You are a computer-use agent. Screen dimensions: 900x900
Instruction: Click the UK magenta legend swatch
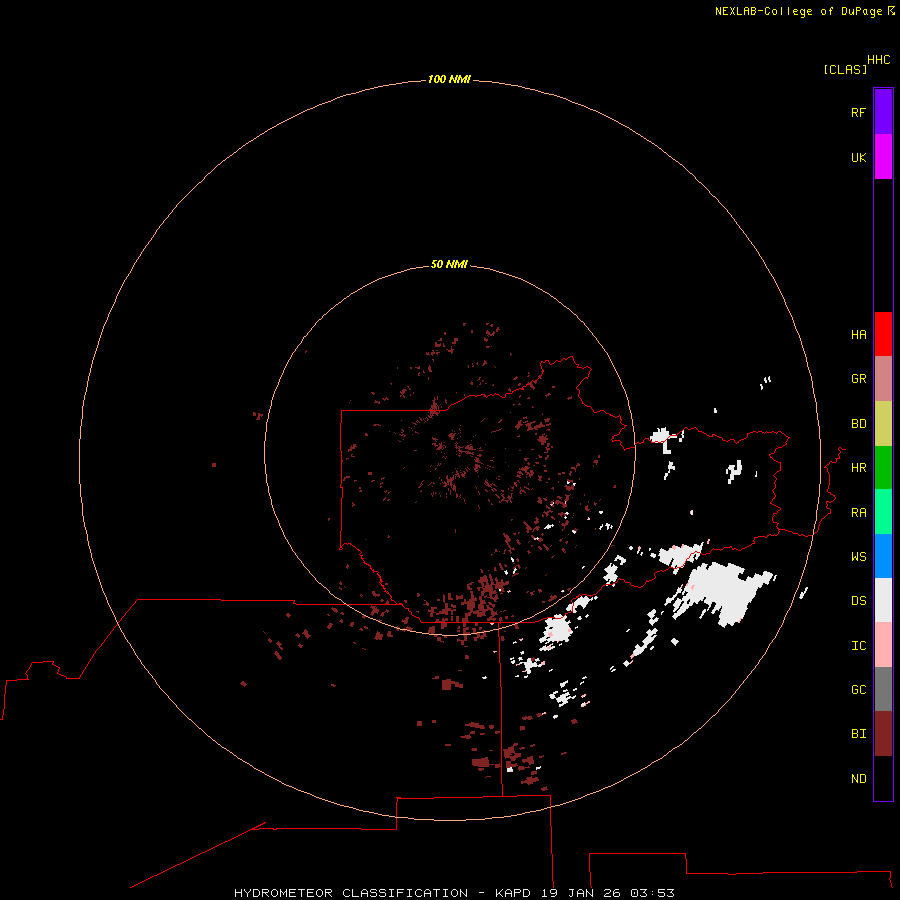(883, 157)
